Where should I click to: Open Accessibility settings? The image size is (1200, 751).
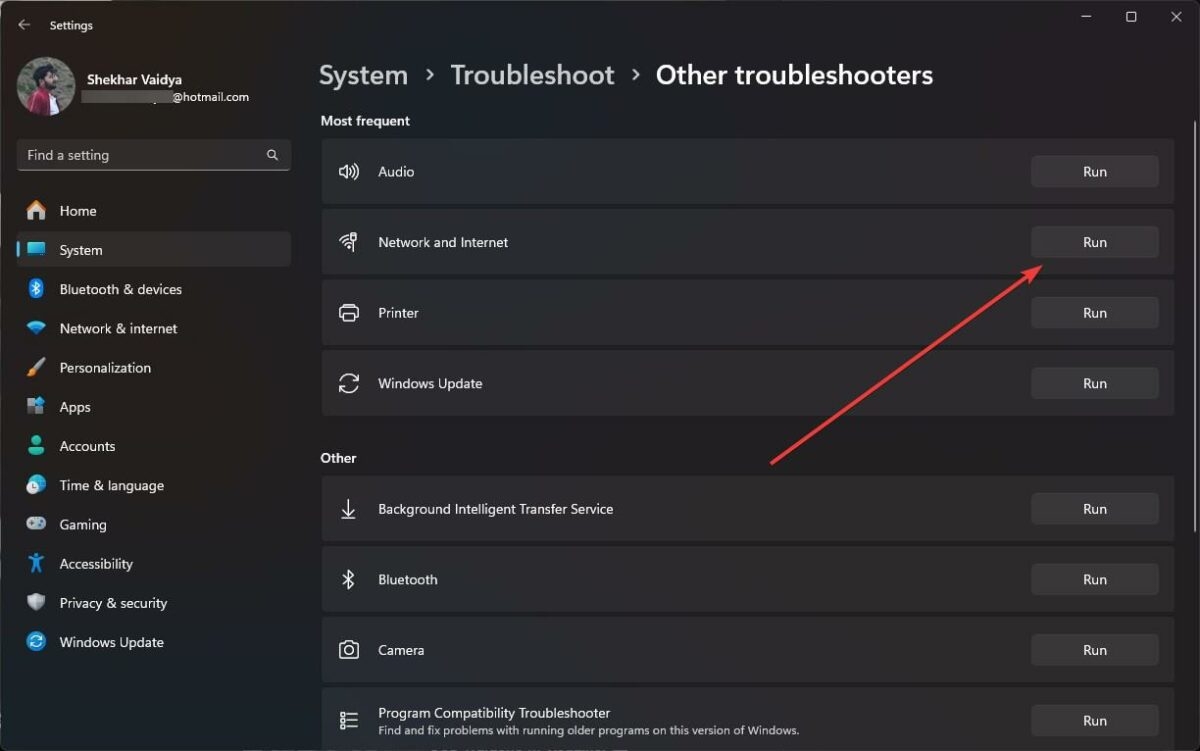pyautogui.click(x=95, y=564)
